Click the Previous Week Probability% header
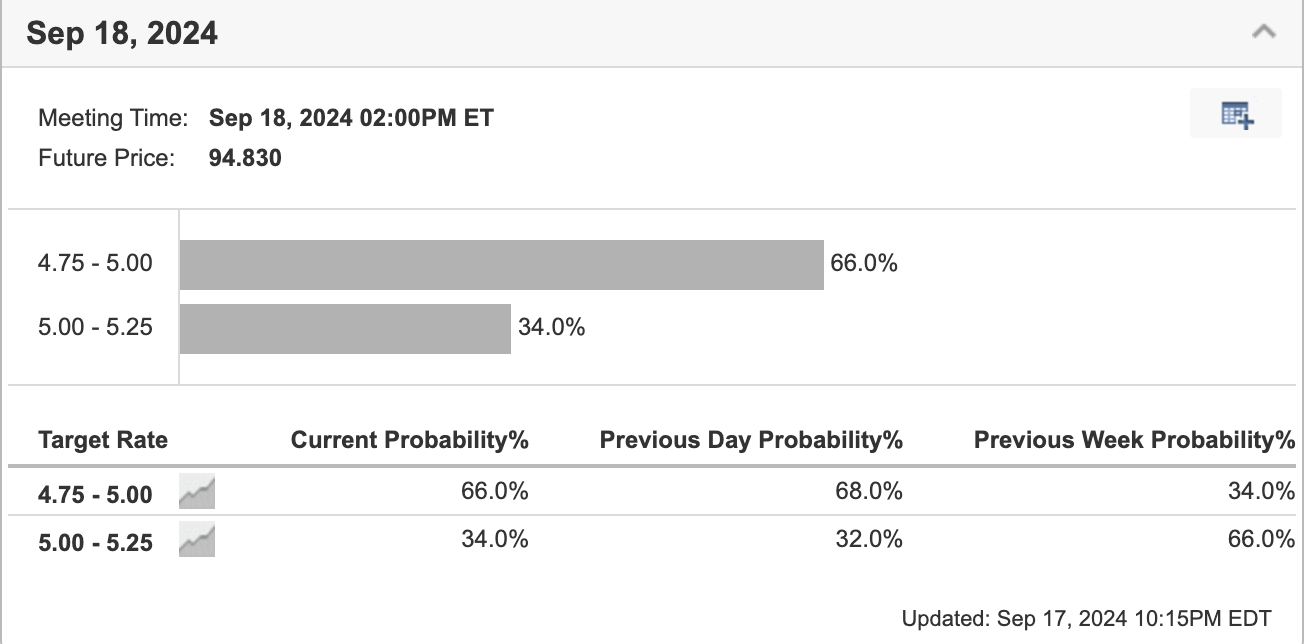The height and width of the screenshot is (644, 1306). (1134, 440)
